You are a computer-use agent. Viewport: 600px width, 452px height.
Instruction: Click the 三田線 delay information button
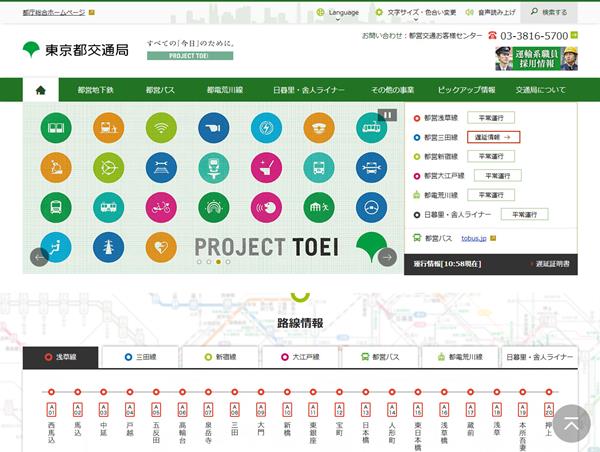(493, 137)
